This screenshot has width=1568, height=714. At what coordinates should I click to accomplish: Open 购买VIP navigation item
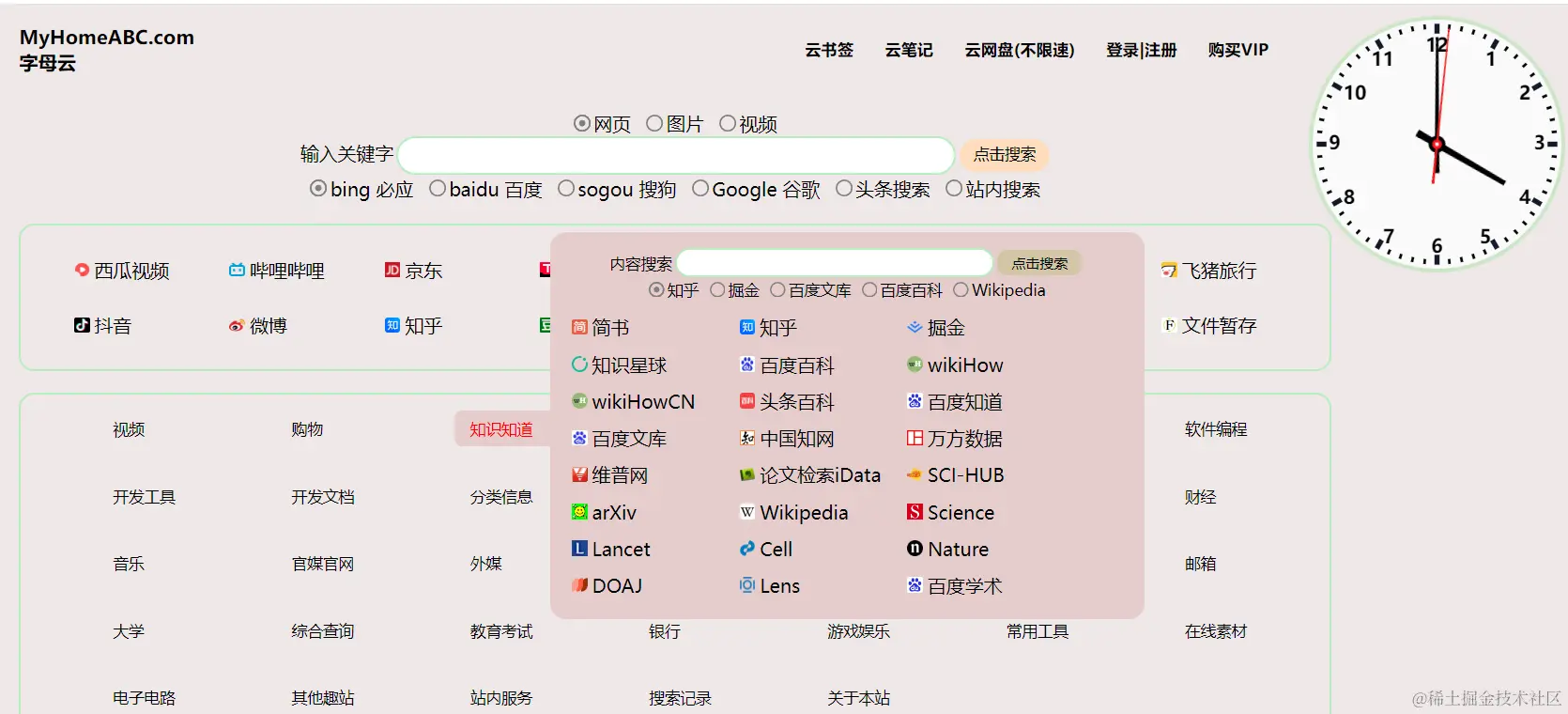pos(1238,50)
